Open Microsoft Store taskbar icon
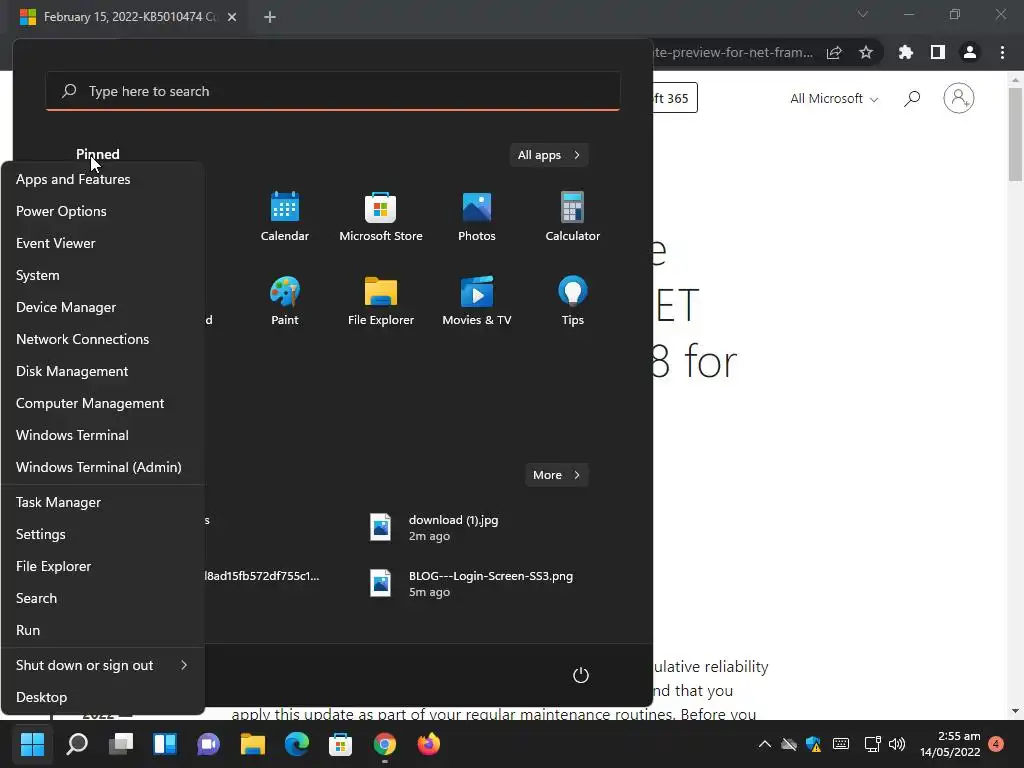This screenshot has width=1024, height=768. click(340, 744)
